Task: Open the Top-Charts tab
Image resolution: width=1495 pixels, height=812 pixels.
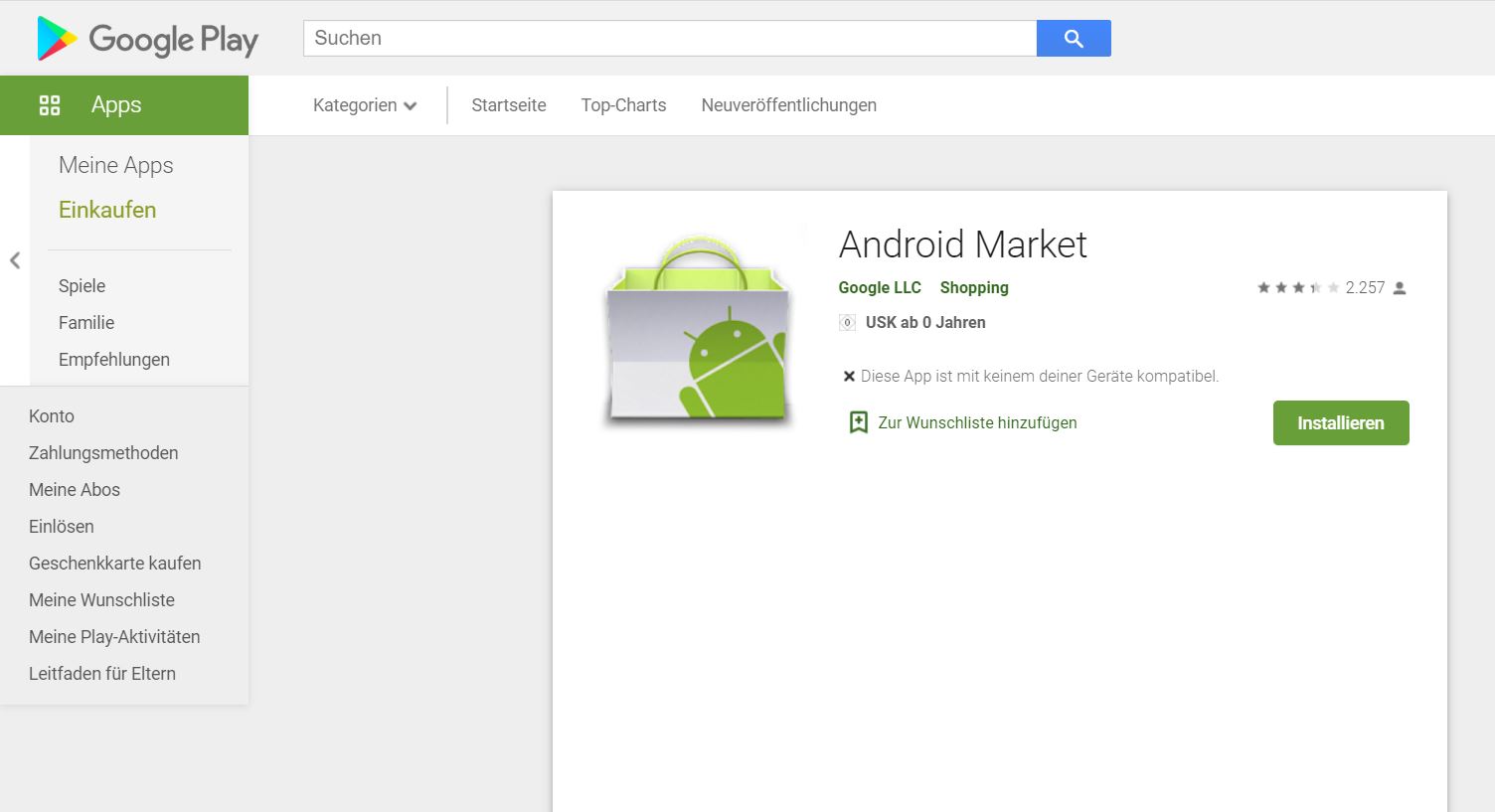Action: click(x=624, y=105)
